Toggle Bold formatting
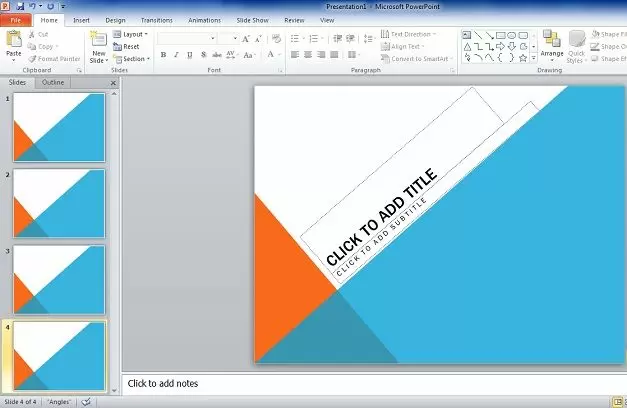The height and width of the screenshot is (408, 627). [163, 54]
